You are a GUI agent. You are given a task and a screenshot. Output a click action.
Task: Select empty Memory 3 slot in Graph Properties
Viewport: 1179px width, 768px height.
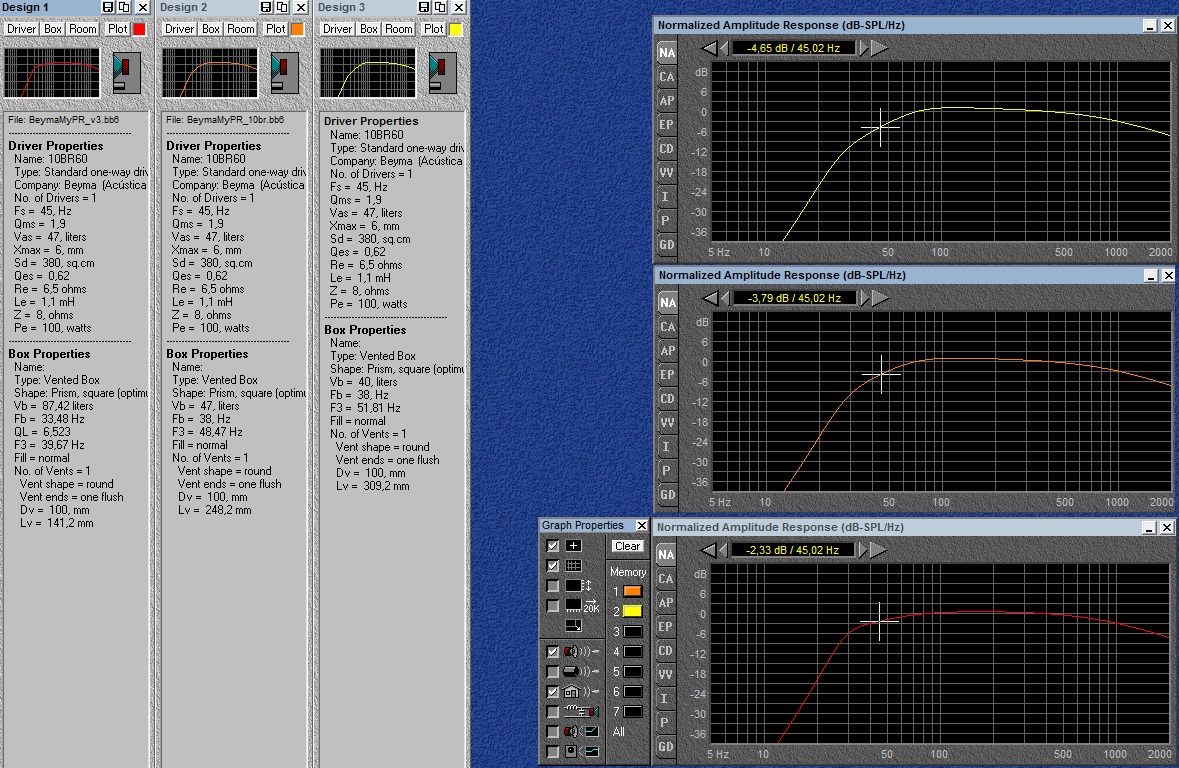633,632
